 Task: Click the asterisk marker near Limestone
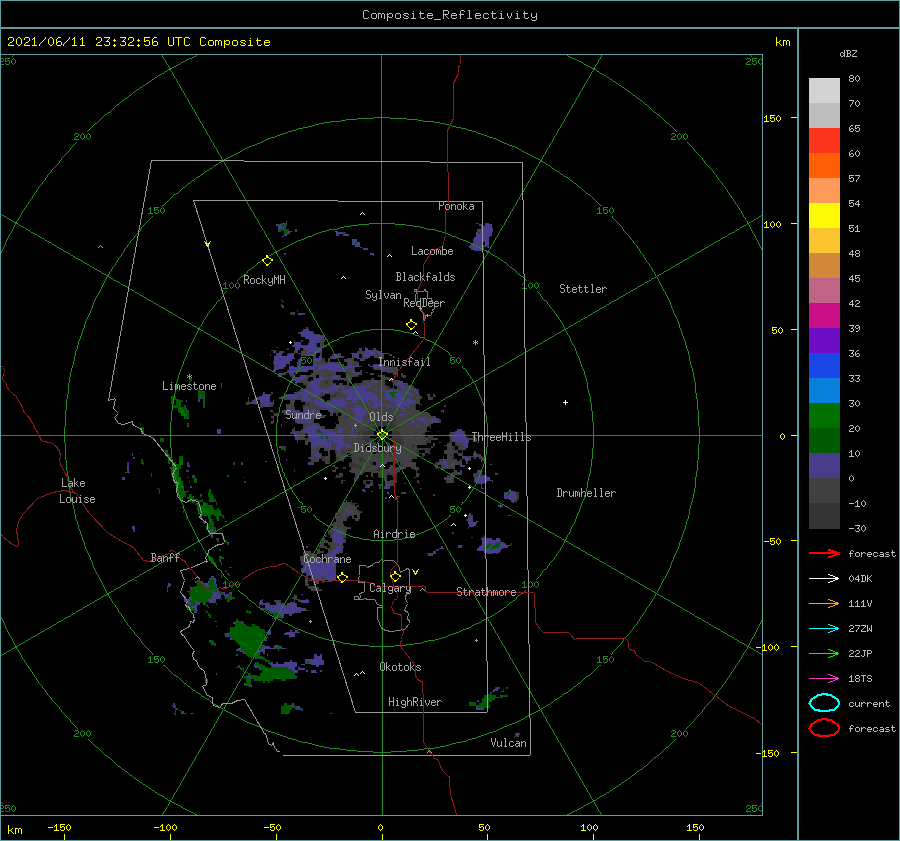pyautogui.click(x=189, y=377)
